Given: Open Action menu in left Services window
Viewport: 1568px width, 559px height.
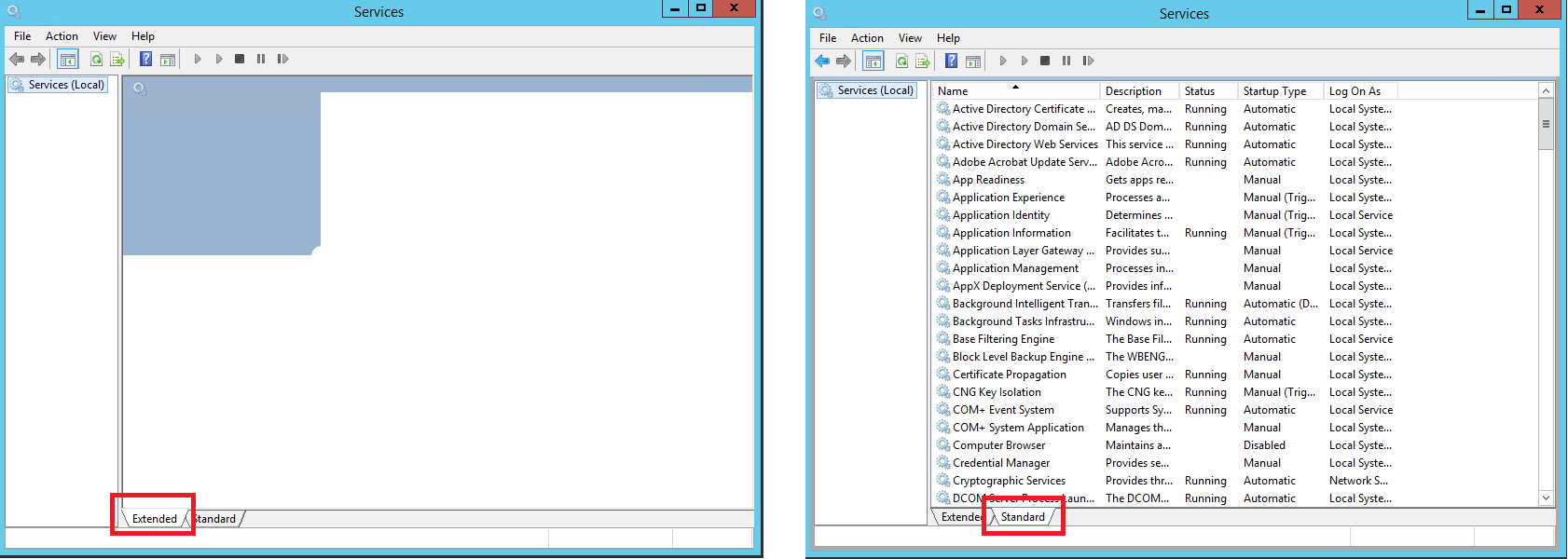Looking at the screenshot, I should (x=62, y=36).
